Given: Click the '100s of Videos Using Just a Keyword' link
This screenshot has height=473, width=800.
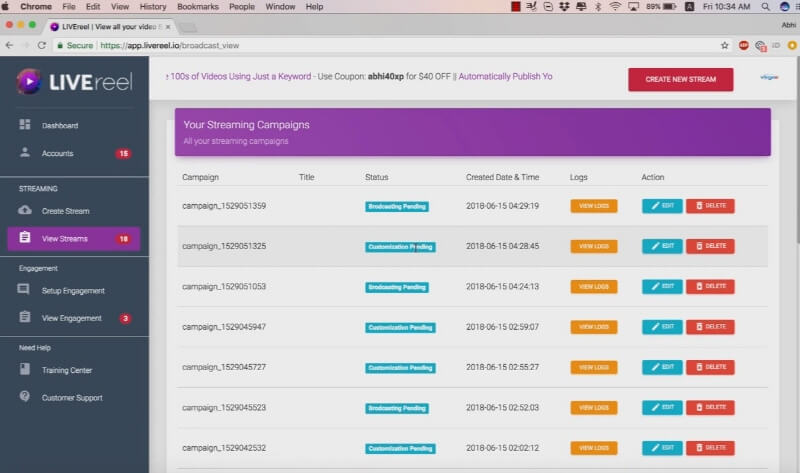Looking at the screenshot, I should pyautogui.click(x=238, y=77).
